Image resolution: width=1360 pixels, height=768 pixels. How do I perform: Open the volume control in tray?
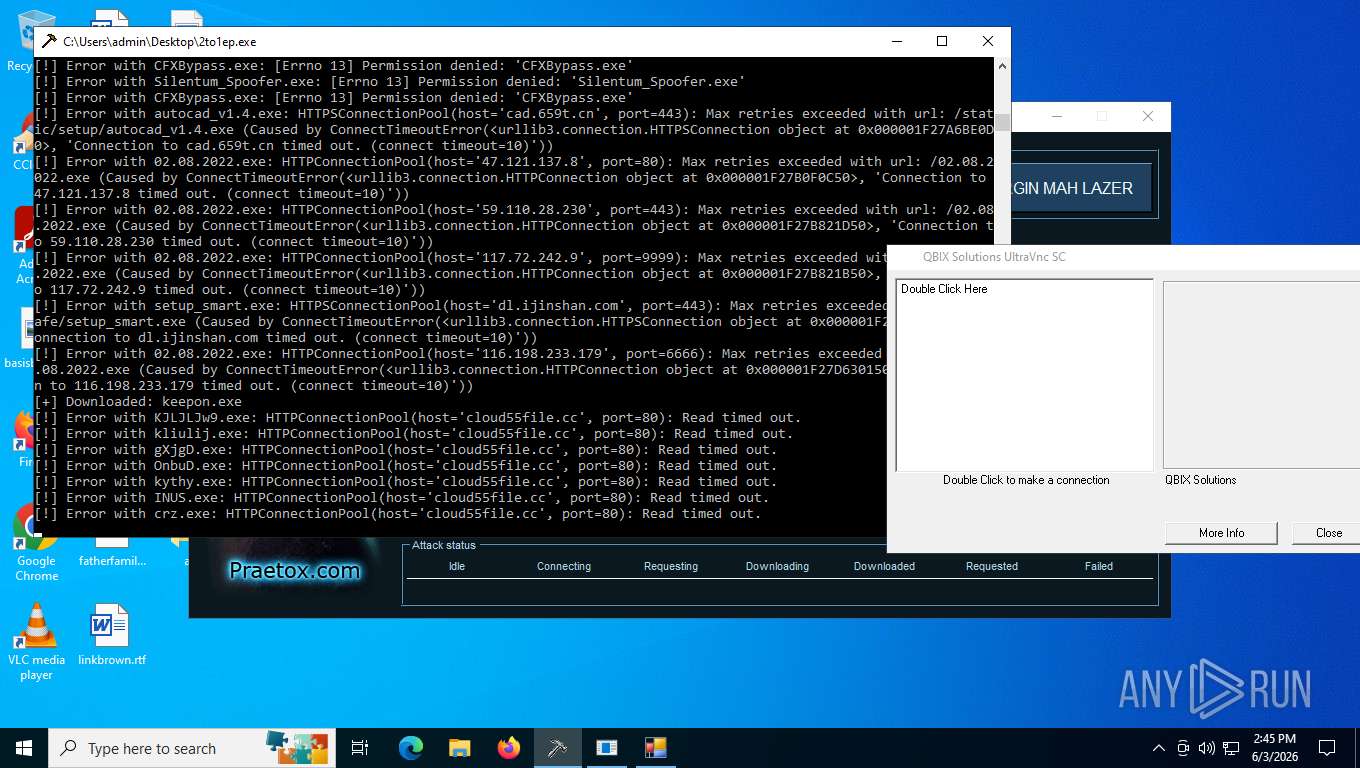1207,748
